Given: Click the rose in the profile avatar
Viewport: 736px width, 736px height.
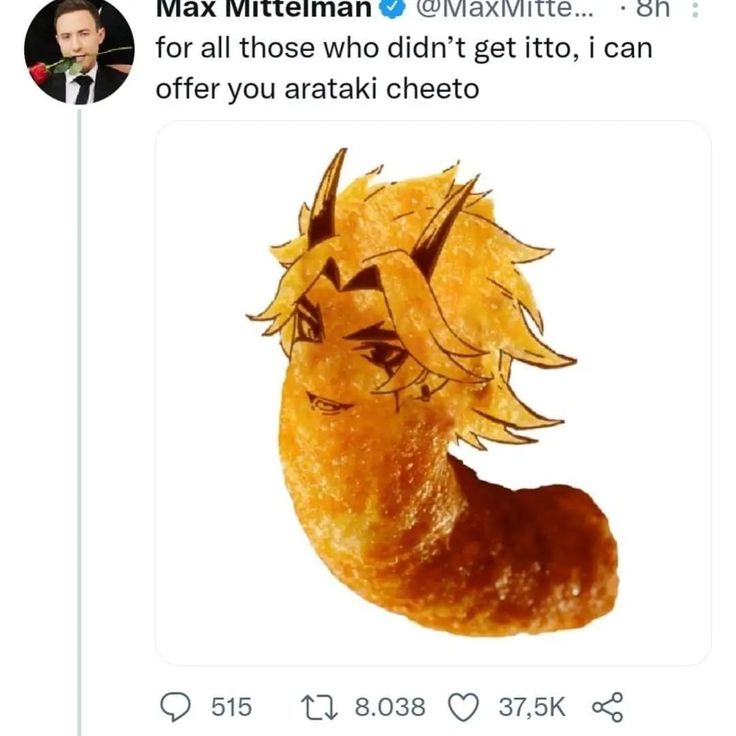Looking at the screenshot, I should coord(40,72).
